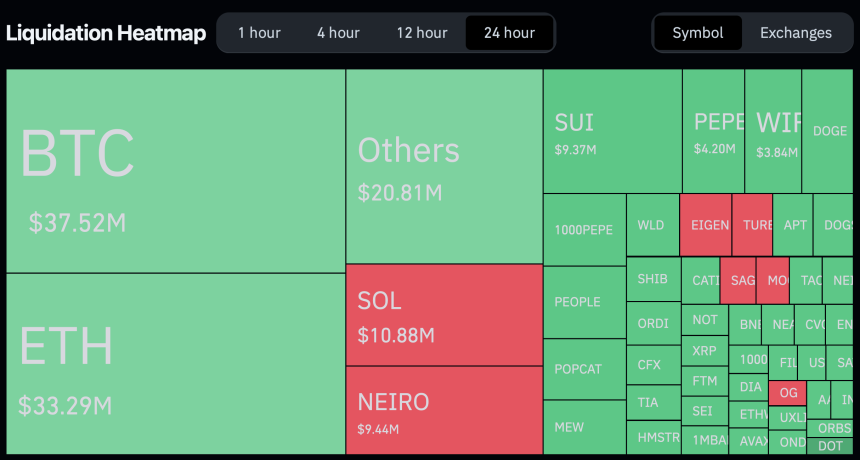Choose the 12 hour timeframe tab

(421, 33)
